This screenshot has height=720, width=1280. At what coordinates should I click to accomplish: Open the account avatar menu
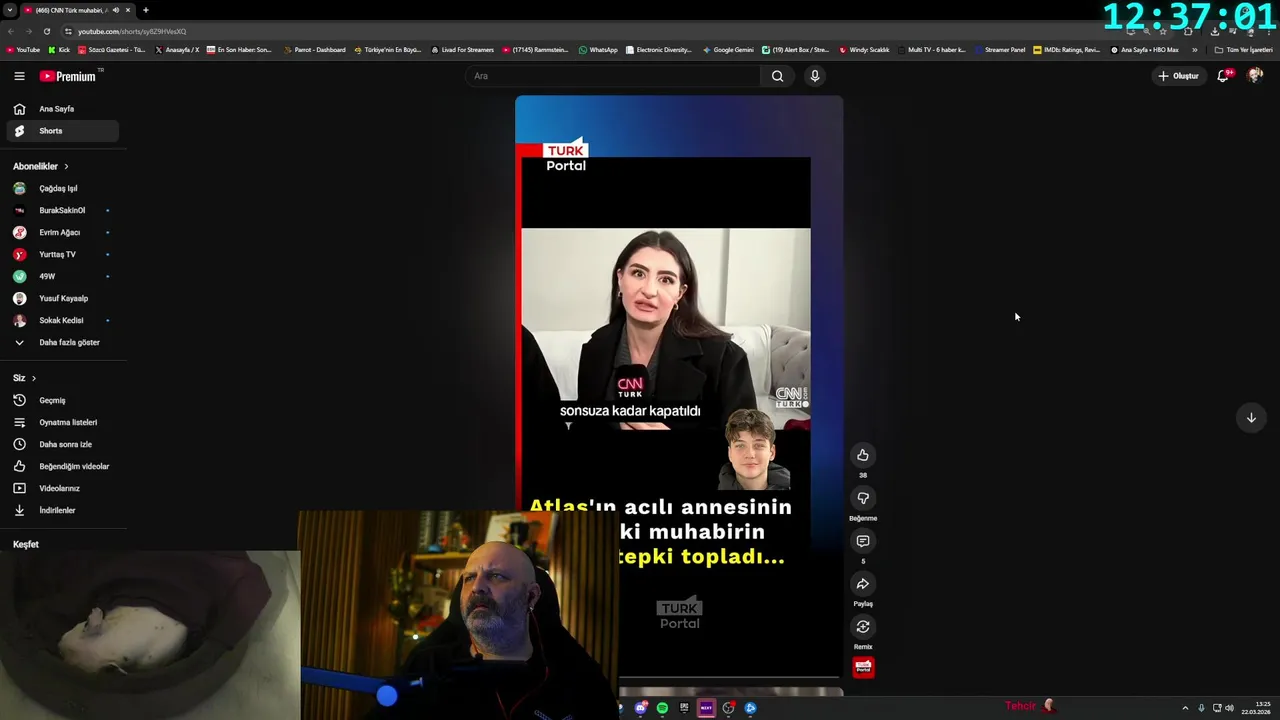(x=1255, y=76)
